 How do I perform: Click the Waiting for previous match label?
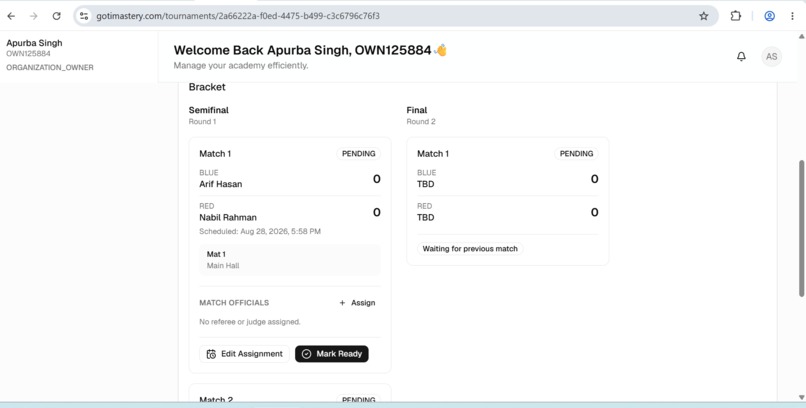(470, 249)
